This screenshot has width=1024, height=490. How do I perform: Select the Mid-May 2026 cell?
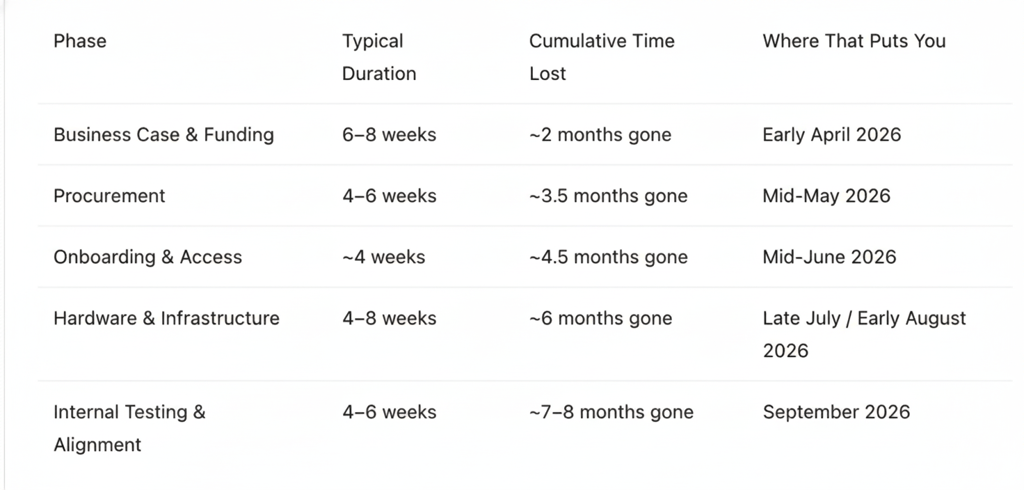(x=826, y=196)
